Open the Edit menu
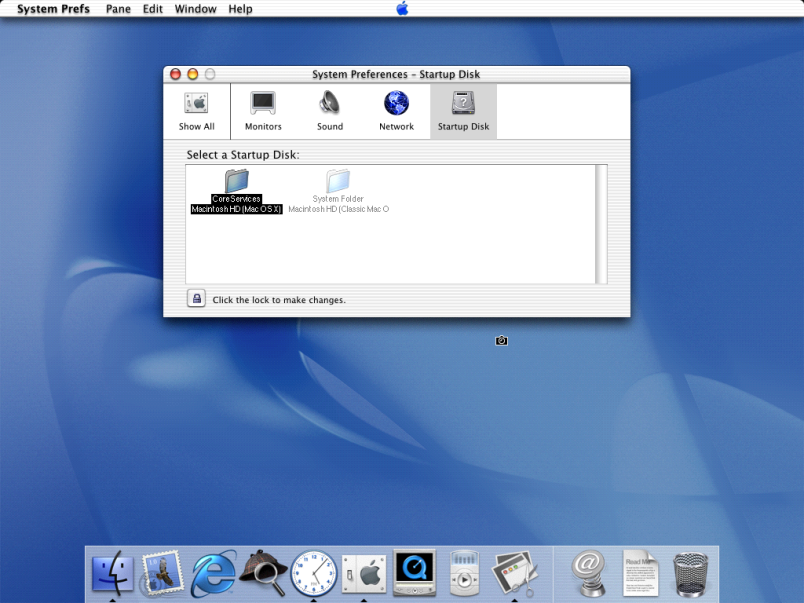Screen dimensions: 804x603 click(152, 9)
